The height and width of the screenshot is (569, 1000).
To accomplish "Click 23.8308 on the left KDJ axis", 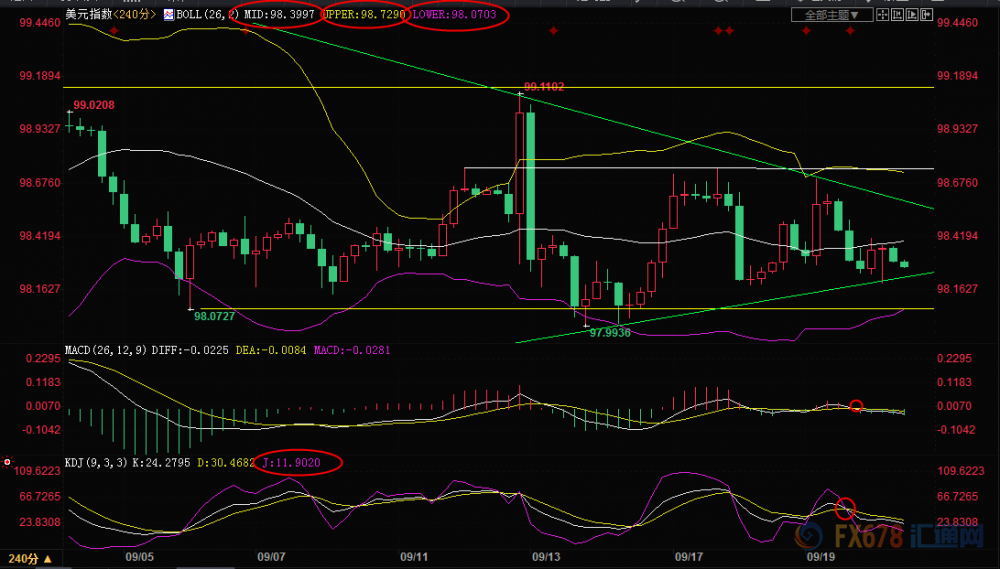I will coord(40,522).
